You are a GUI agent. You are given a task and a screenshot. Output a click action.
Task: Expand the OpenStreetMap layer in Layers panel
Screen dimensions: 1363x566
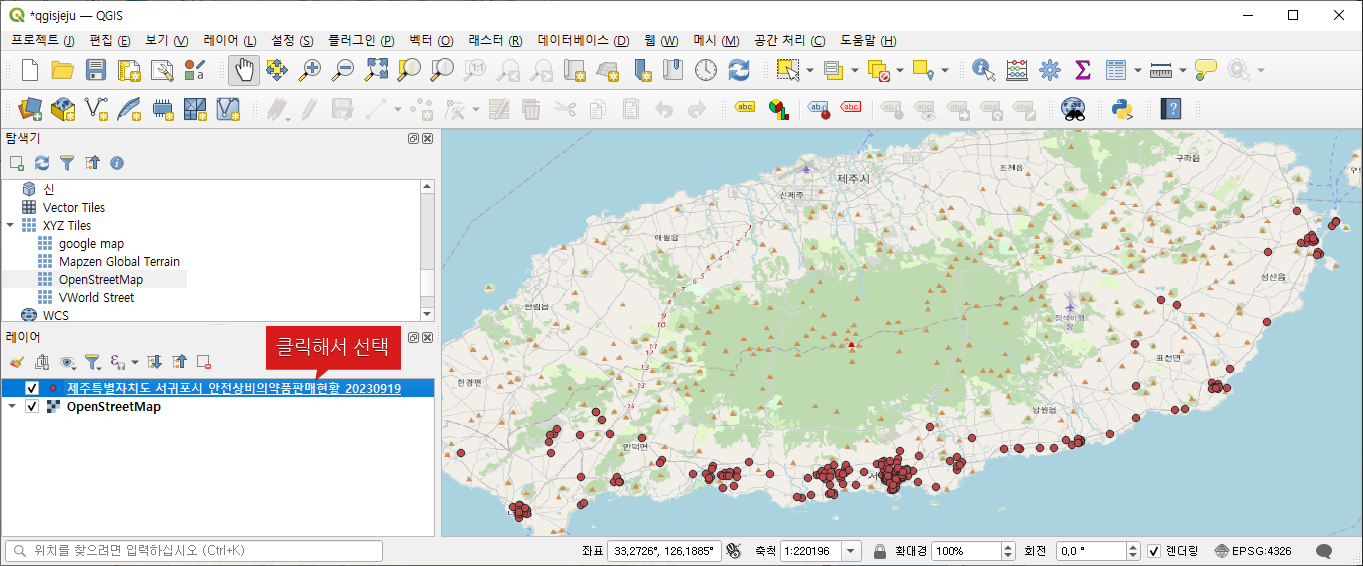12,407
